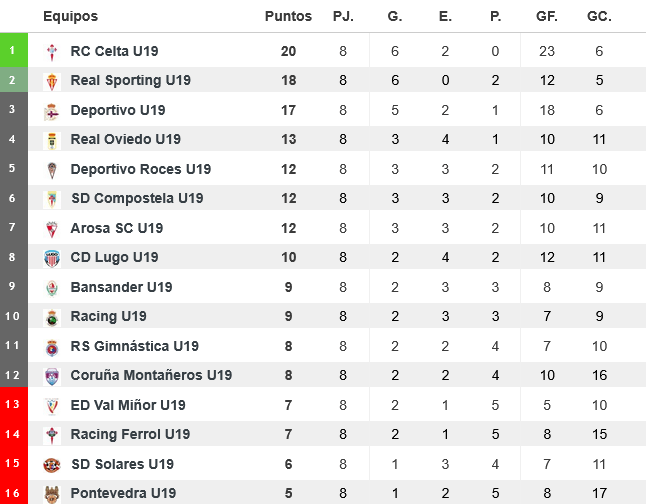646x504 pixels.
Task: Click the Deportivo U19 club badge
Action: tap(53, 111)
